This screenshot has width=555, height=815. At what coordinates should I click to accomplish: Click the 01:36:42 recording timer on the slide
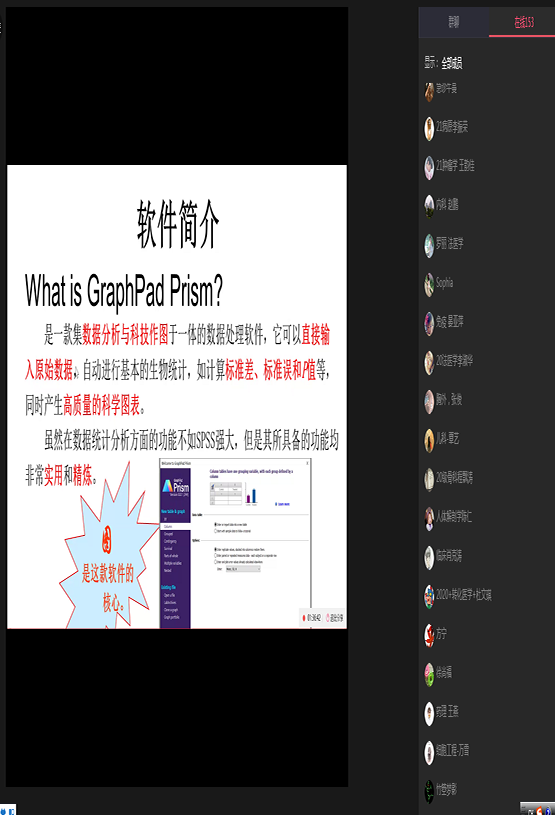(312, 618)
